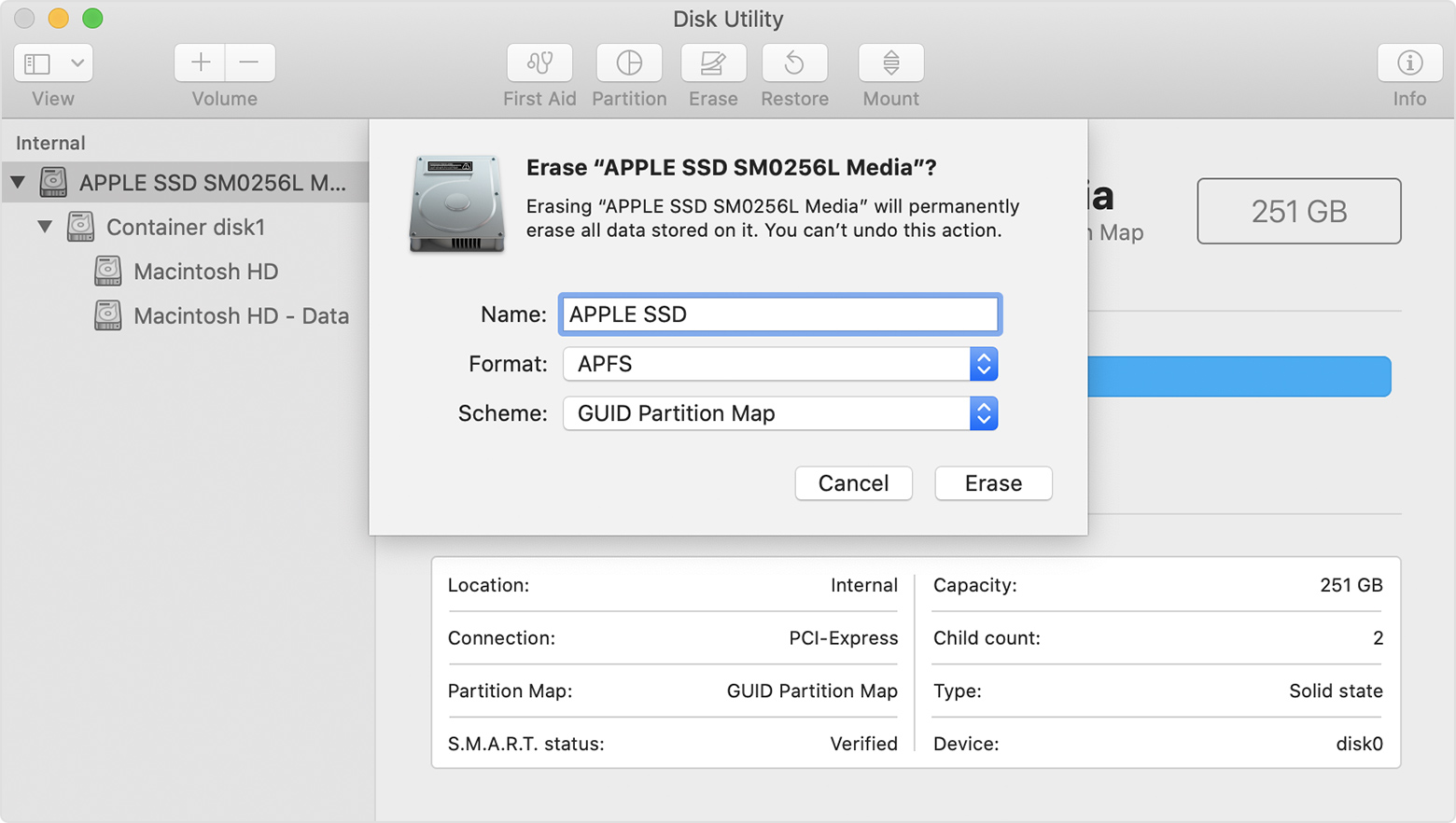The image size is (1456, 823).
Task: Collapse the APPLE SSD SM0256L disclosure triangle
Action: click(17, 183)
